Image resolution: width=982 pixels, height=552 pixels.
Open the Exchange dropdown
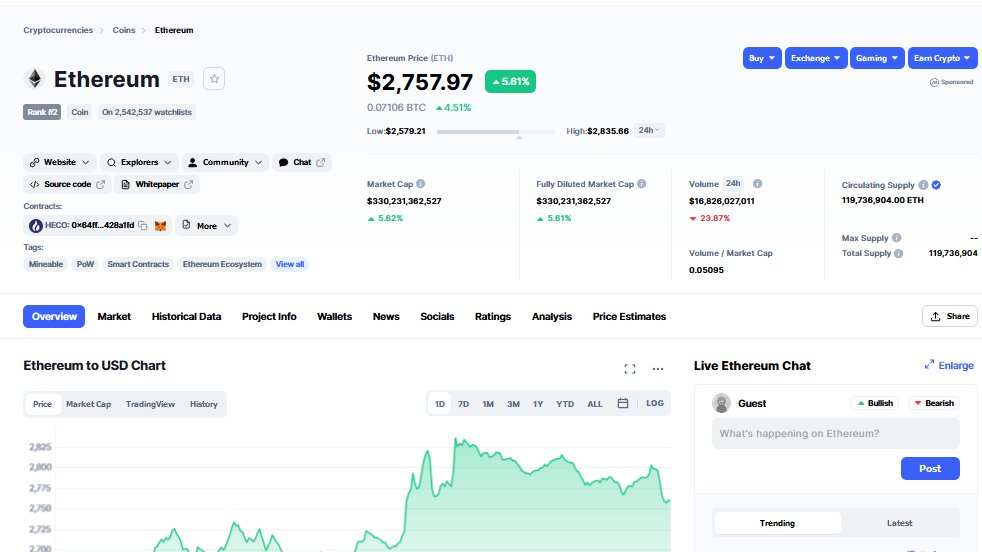pyautogui.click(x=816, y=58)
